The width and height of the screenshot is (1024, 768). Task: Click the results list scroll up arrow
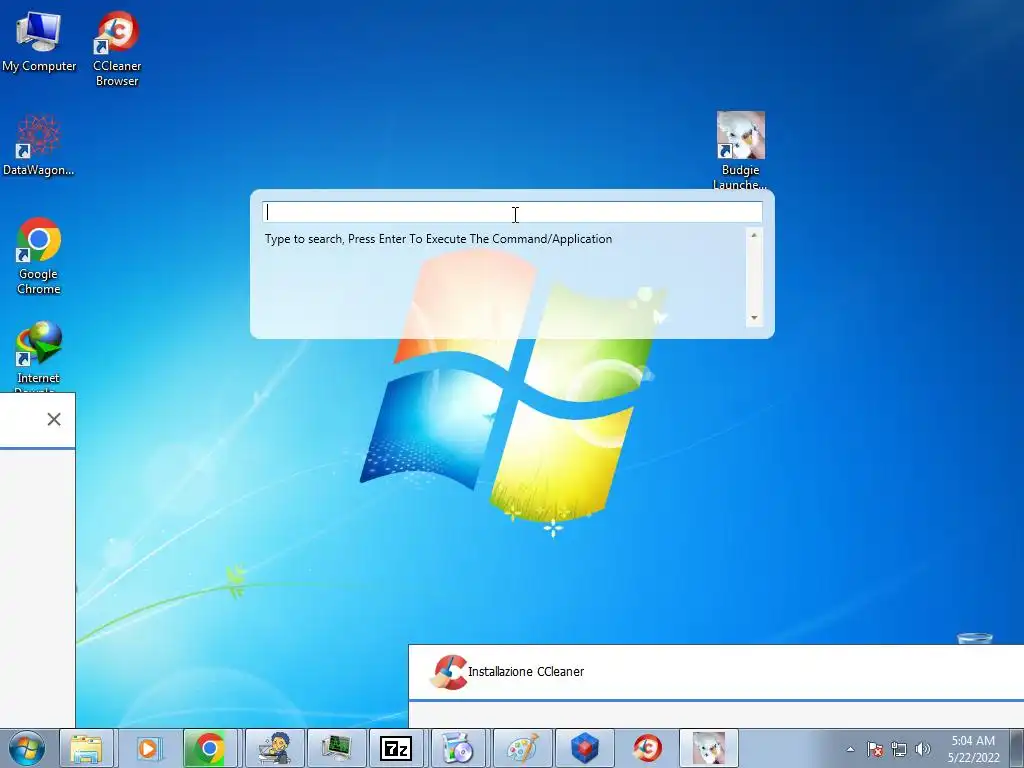(754, 235)
